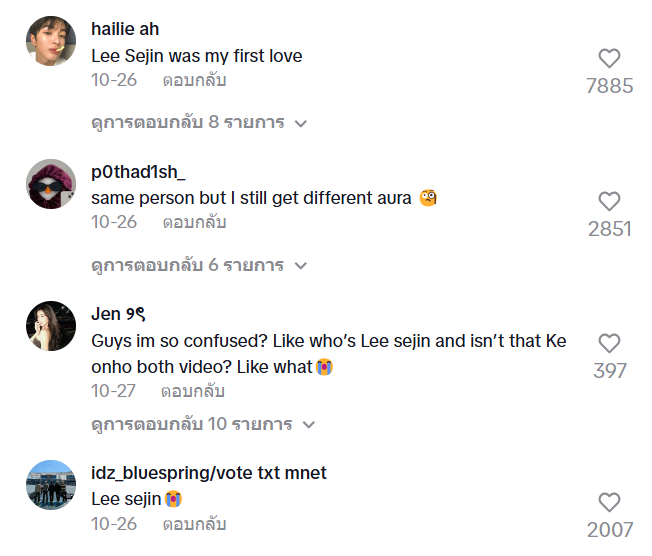Reply to idz_bluespring's Lee sejin comment

[194, 524]
